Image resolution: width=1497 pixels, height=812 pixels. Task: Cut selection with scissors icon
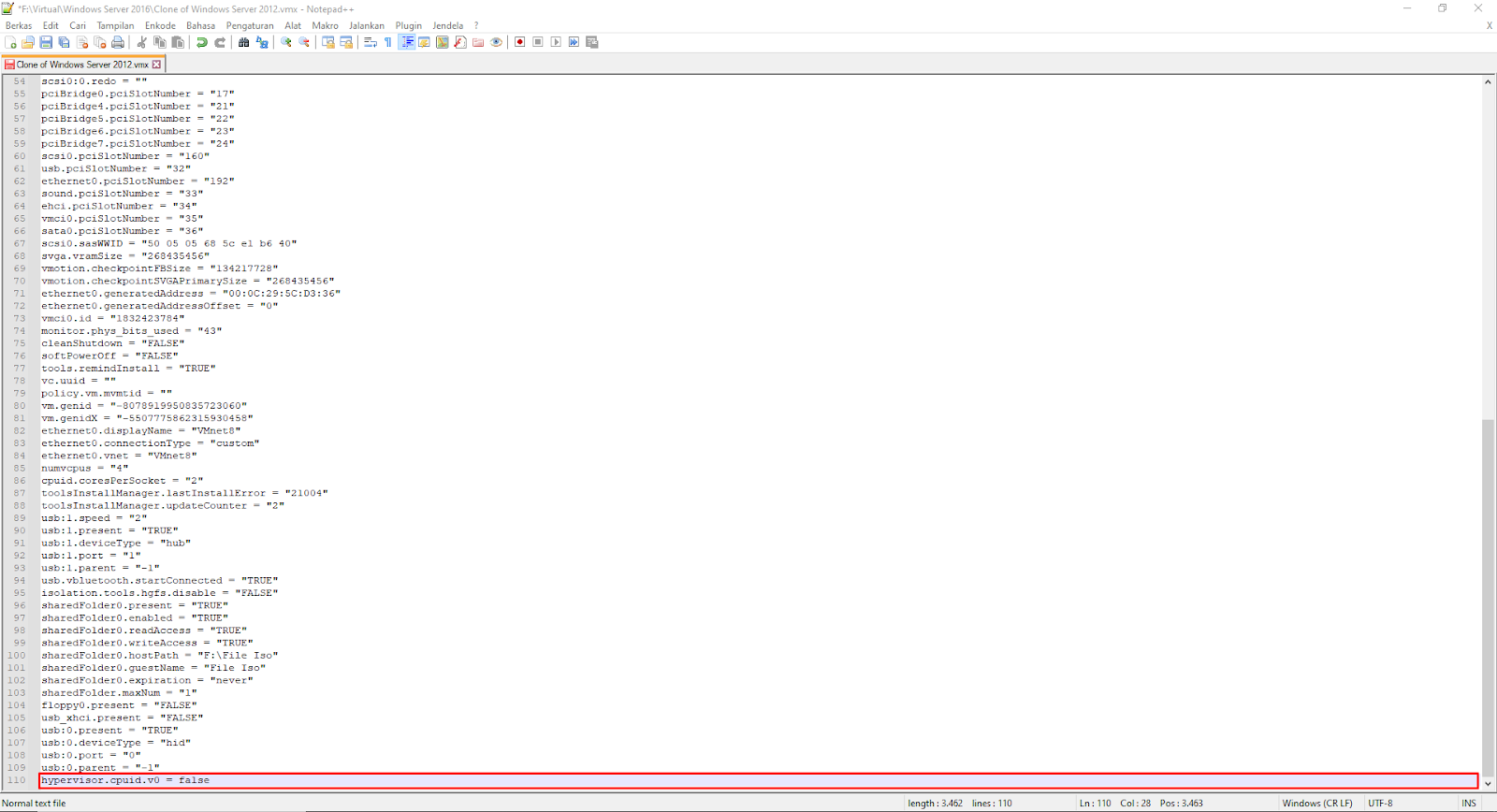point(141,42)
